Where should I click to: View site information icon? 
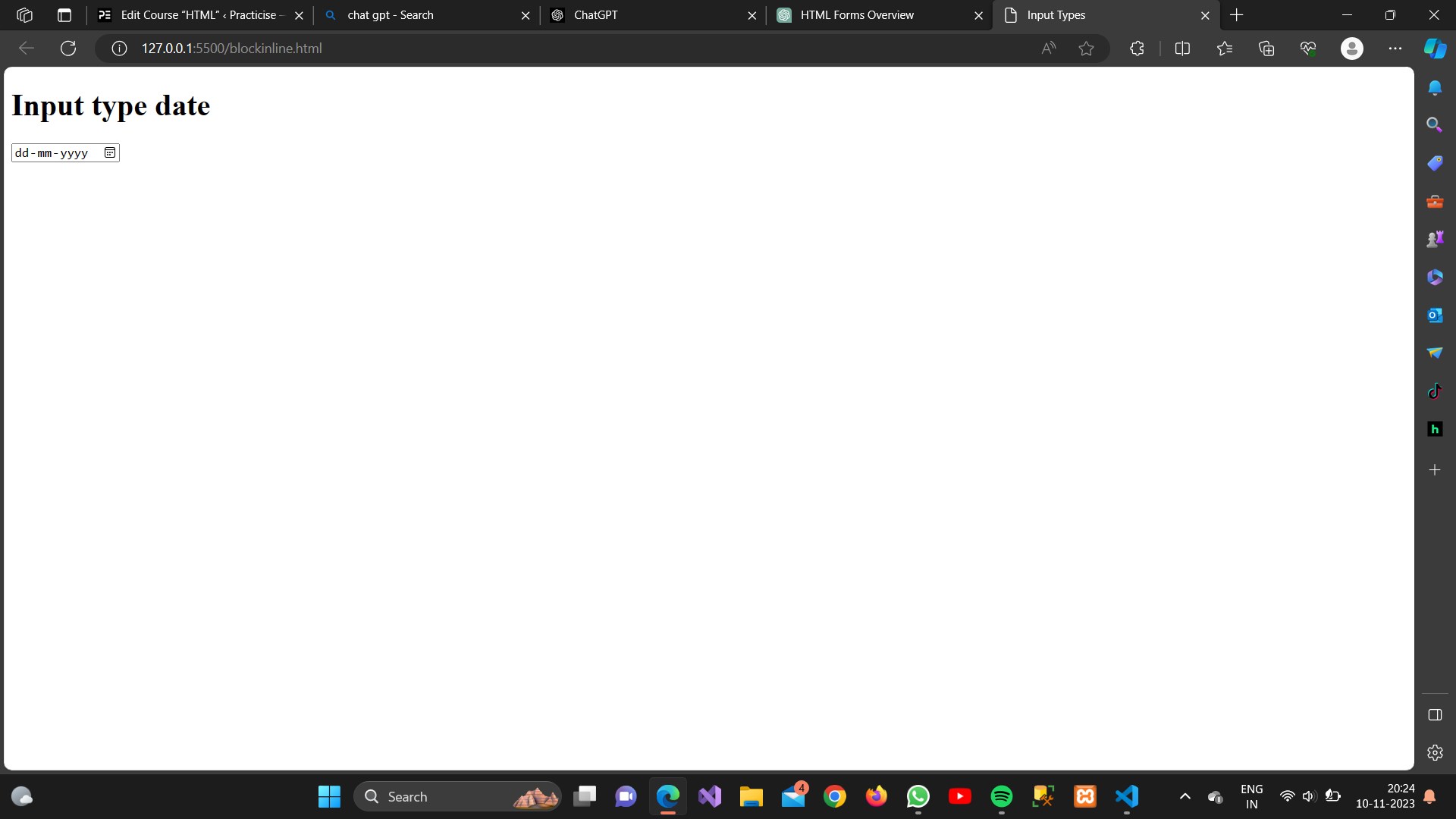coord(119,49)
